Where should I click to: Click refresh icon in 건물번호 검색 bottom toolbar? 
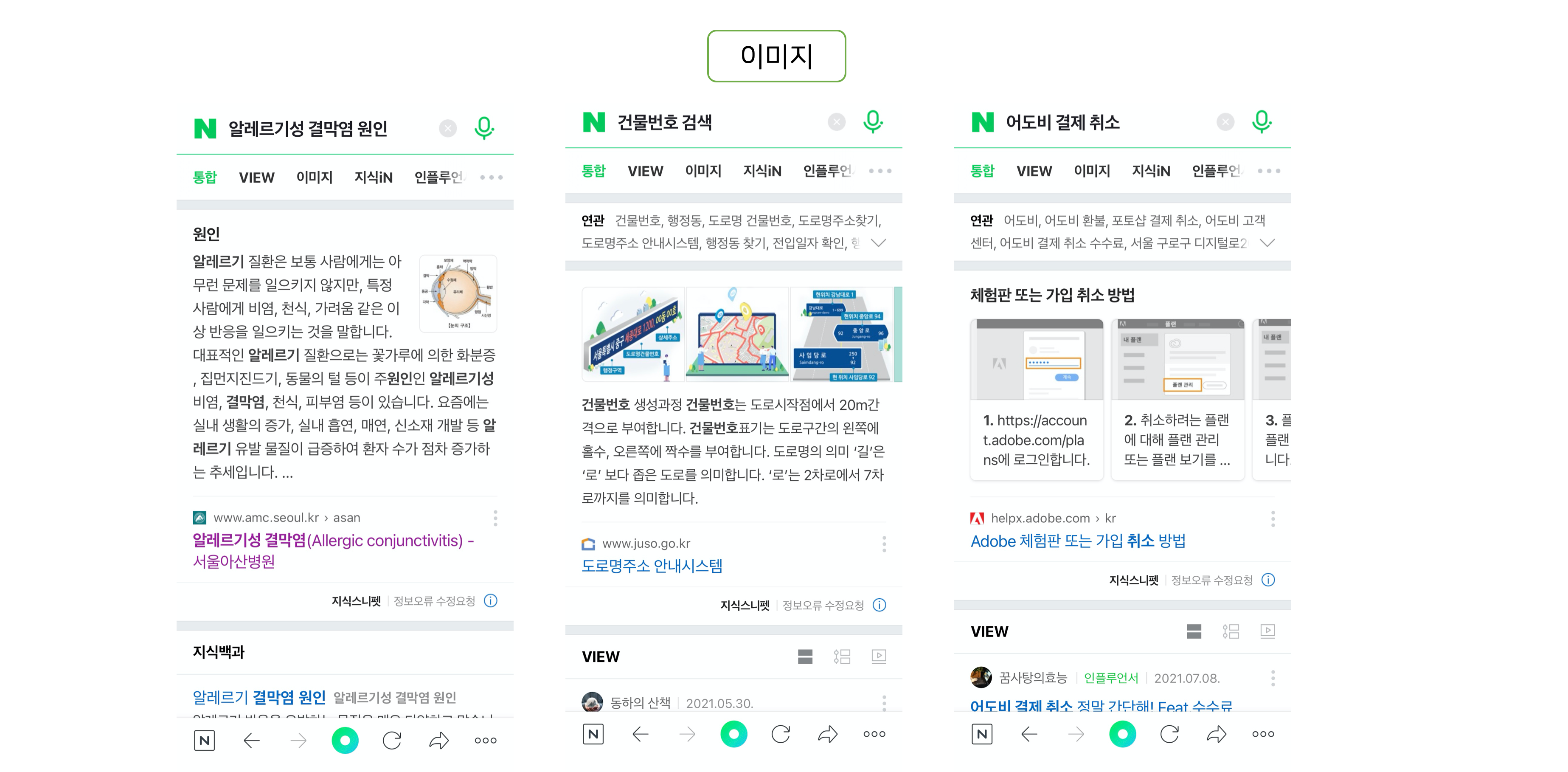click(x=781, y=734)
